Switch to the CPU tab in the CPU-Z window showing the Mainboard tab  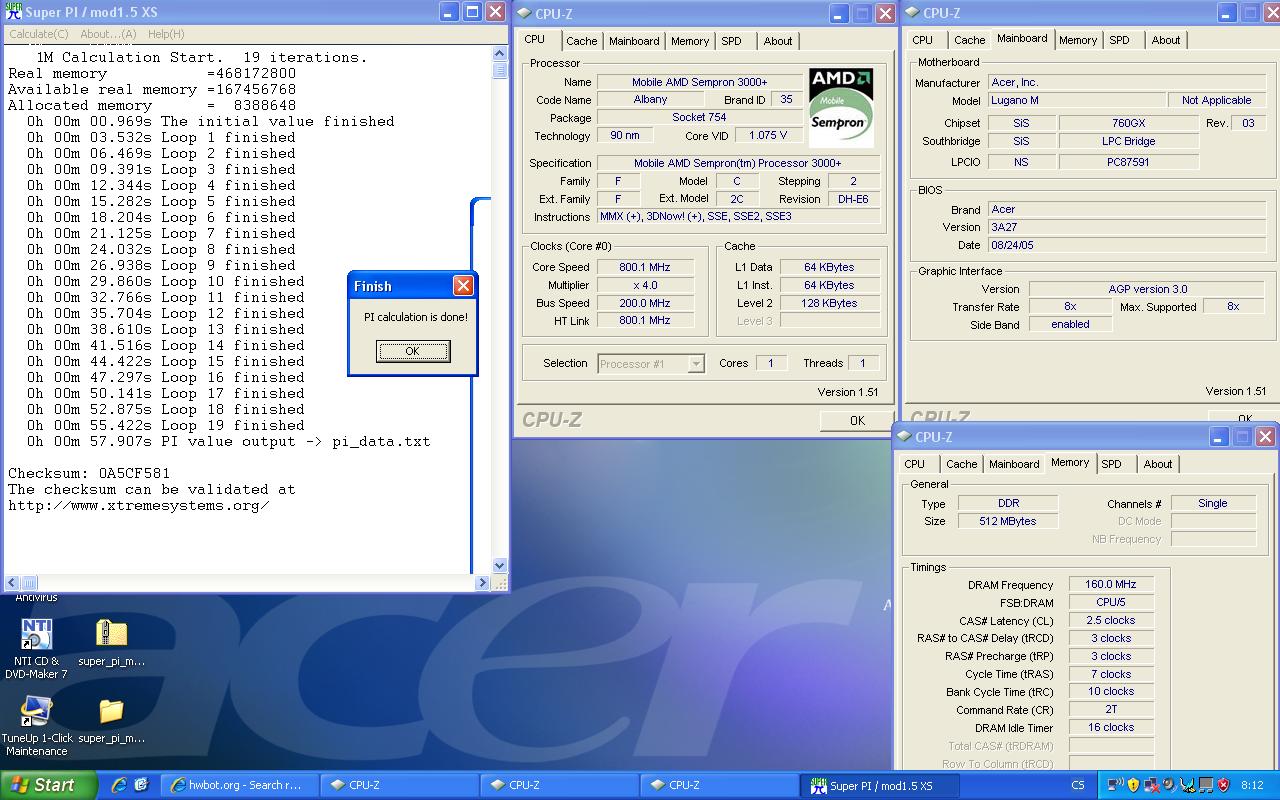(x=922, y=40)
